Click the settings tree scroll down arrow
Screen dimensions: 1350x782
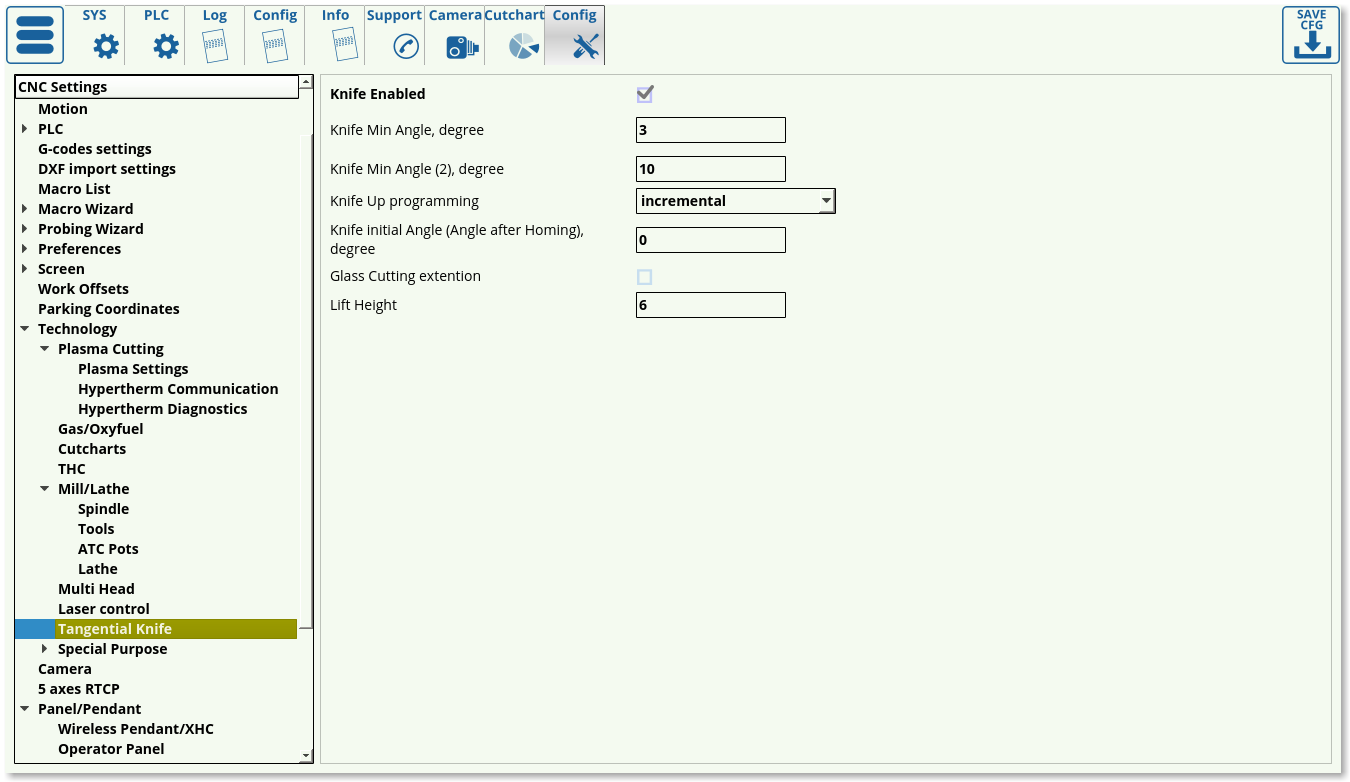tap(306, 756)
